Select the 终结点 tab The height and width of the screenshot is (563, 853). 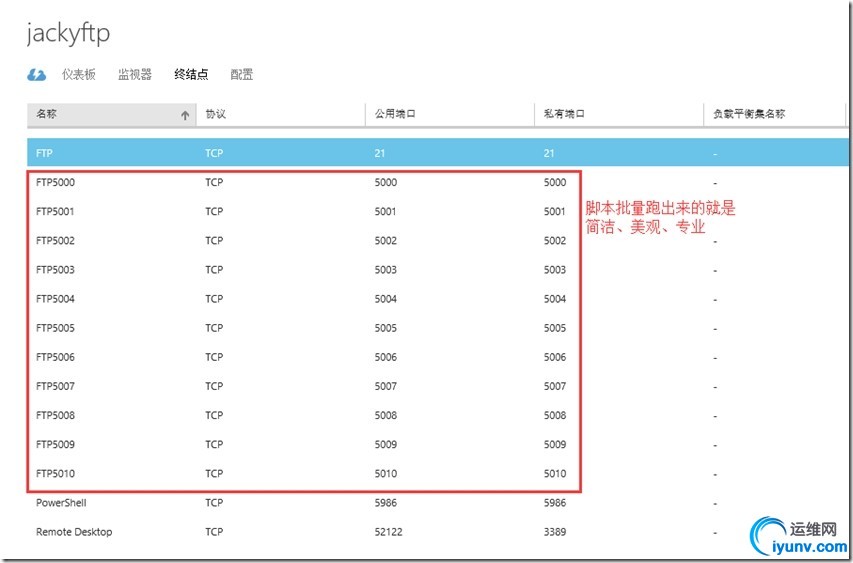191,75
